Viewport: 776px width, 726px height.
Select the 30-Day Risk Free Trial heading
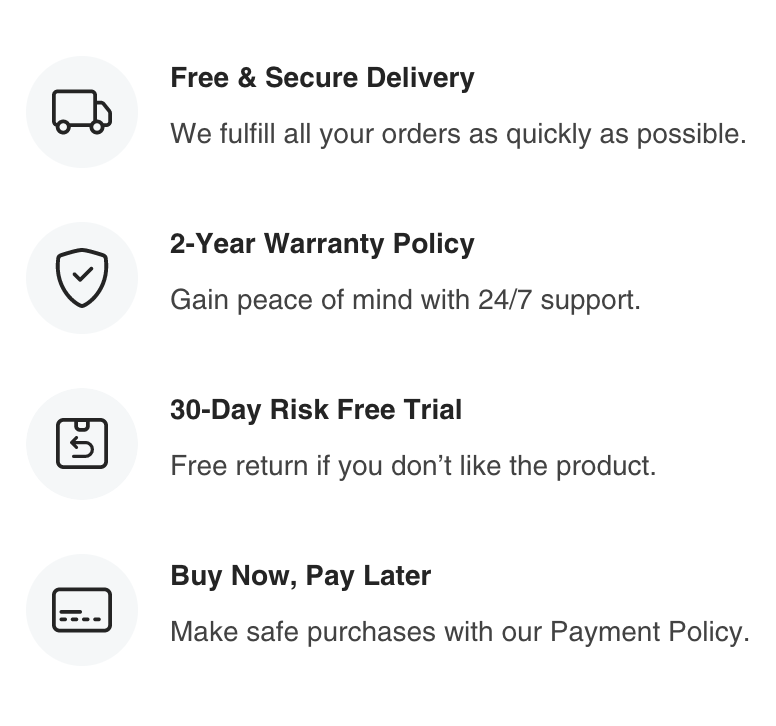coord(316,410)
